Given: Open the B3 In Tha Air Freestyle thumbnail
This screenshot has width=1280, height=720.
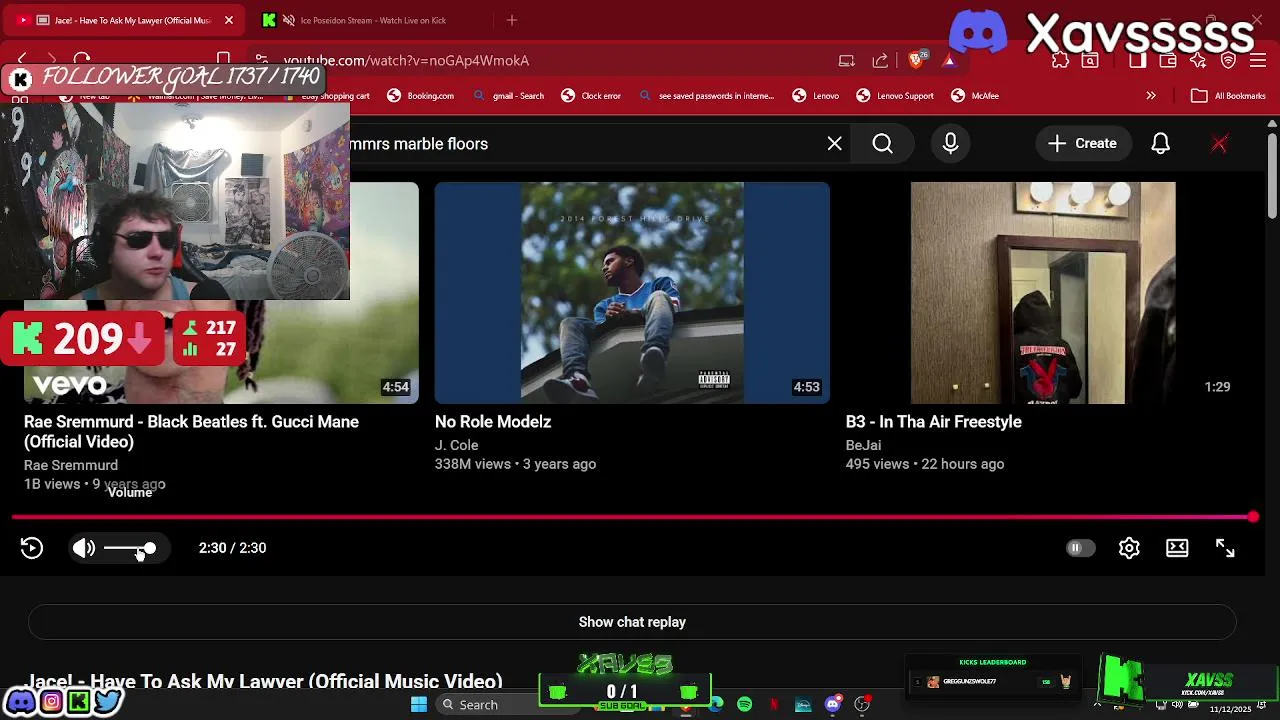Looking at the screenshot, I should coord(1043,293).
